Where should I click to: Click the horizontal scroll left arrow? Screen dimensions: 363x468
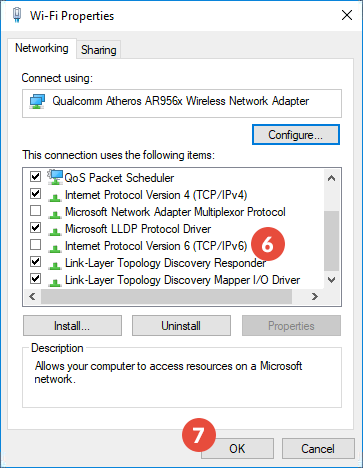coord(32,296)
